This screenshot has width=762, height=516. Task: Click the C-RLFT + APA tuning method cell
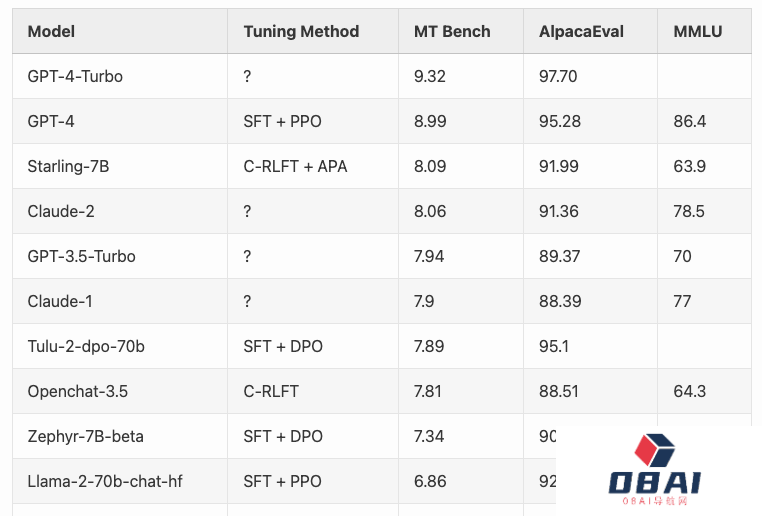pos(295,166)
